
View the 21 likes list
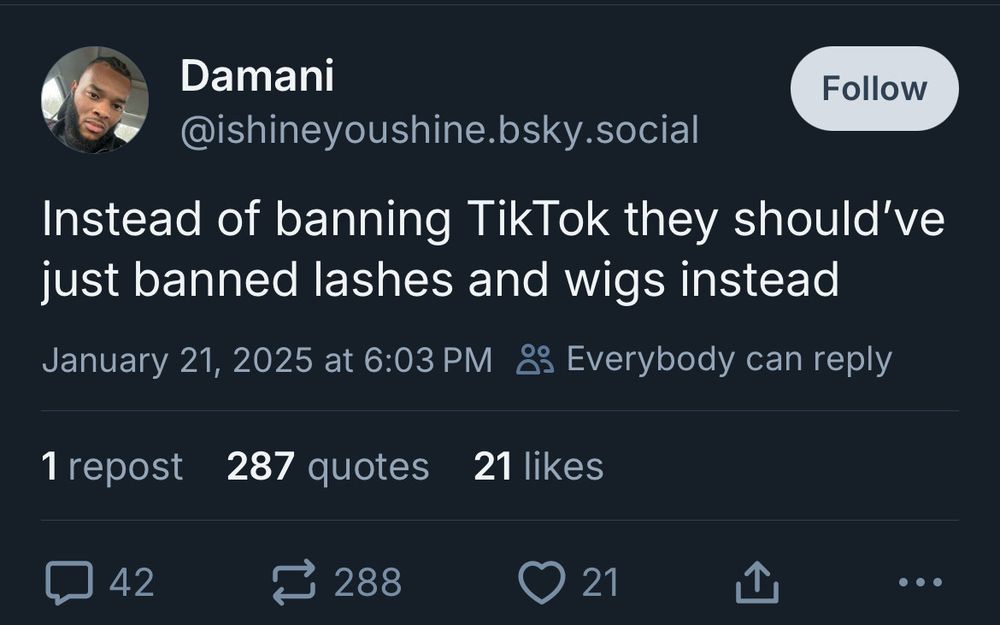pyautogui.click(x=538, y=466)
